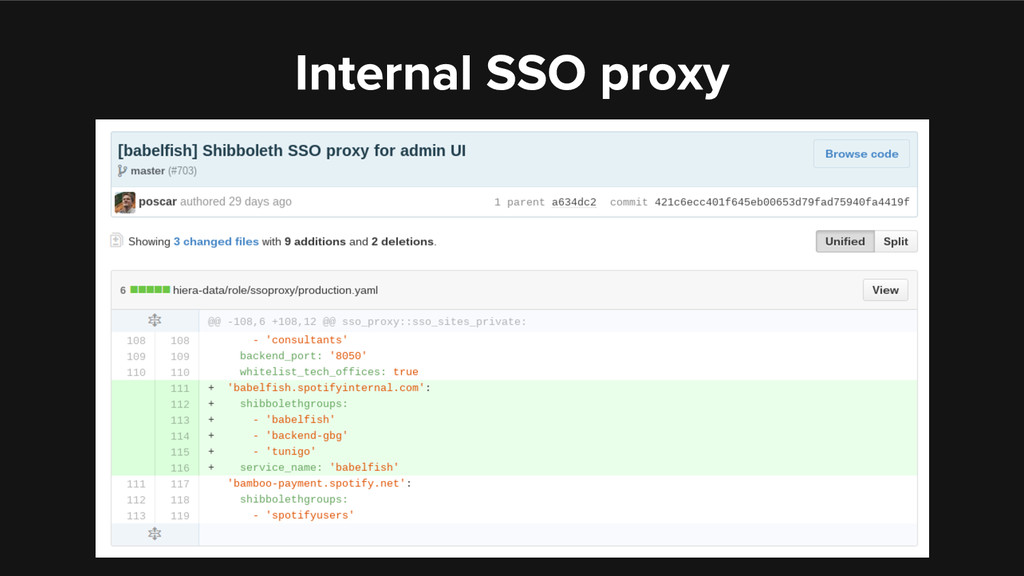Open the master branch link
1024x576 pixels.
pyautogui.click(x=147, y=171)
